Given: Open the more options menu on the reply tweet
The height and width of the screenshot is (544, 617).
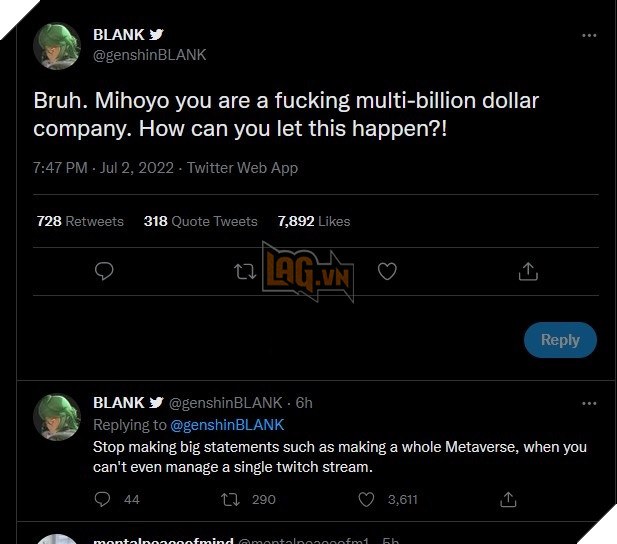Looking at the screenshot, I should point(590,403).
